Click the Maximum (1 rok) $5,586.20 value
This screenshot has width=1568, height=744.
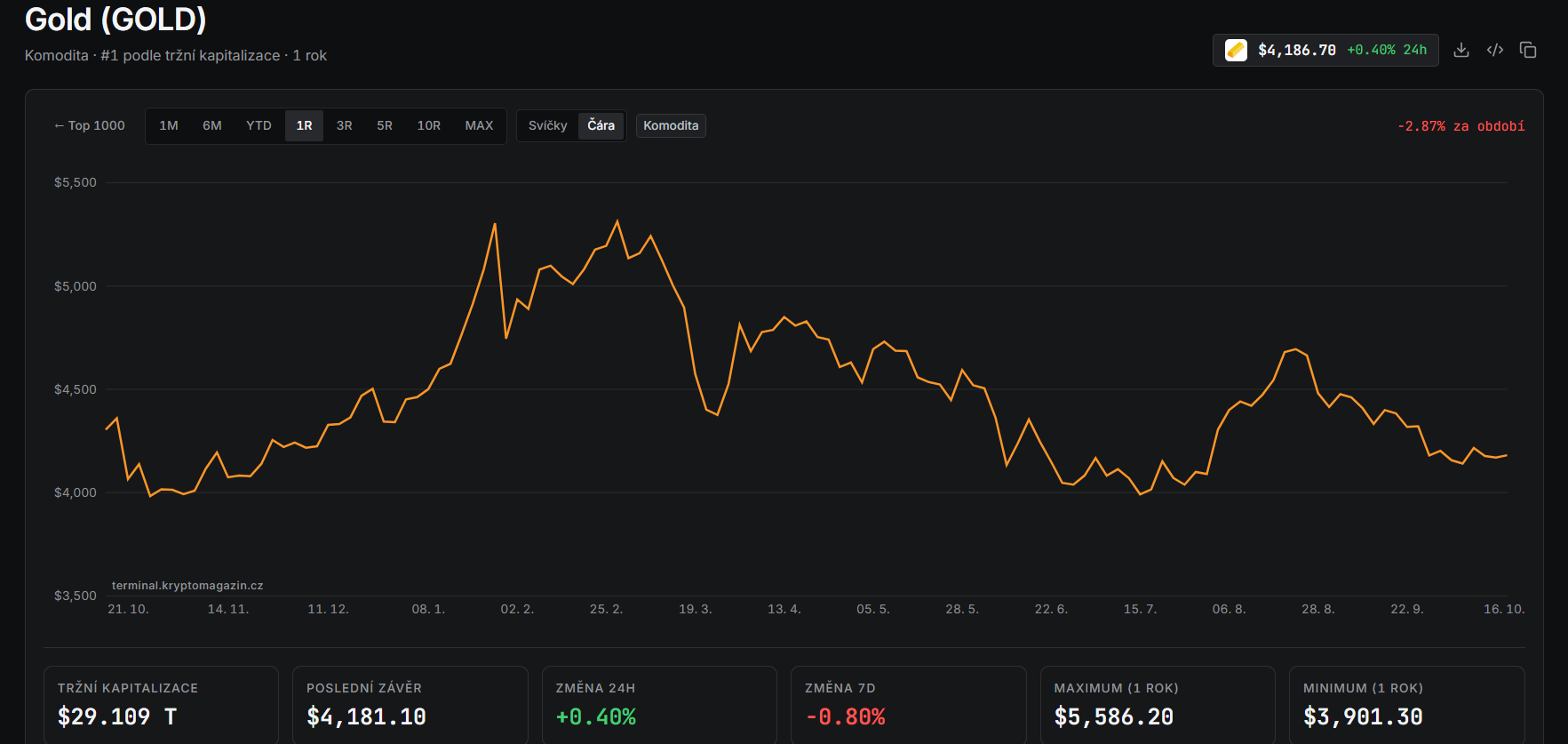(1114, 716)
